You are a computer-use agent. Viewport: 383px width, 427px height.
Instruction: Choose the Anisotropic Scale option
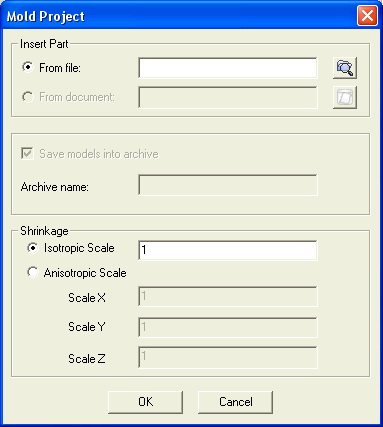click(33, 273)
